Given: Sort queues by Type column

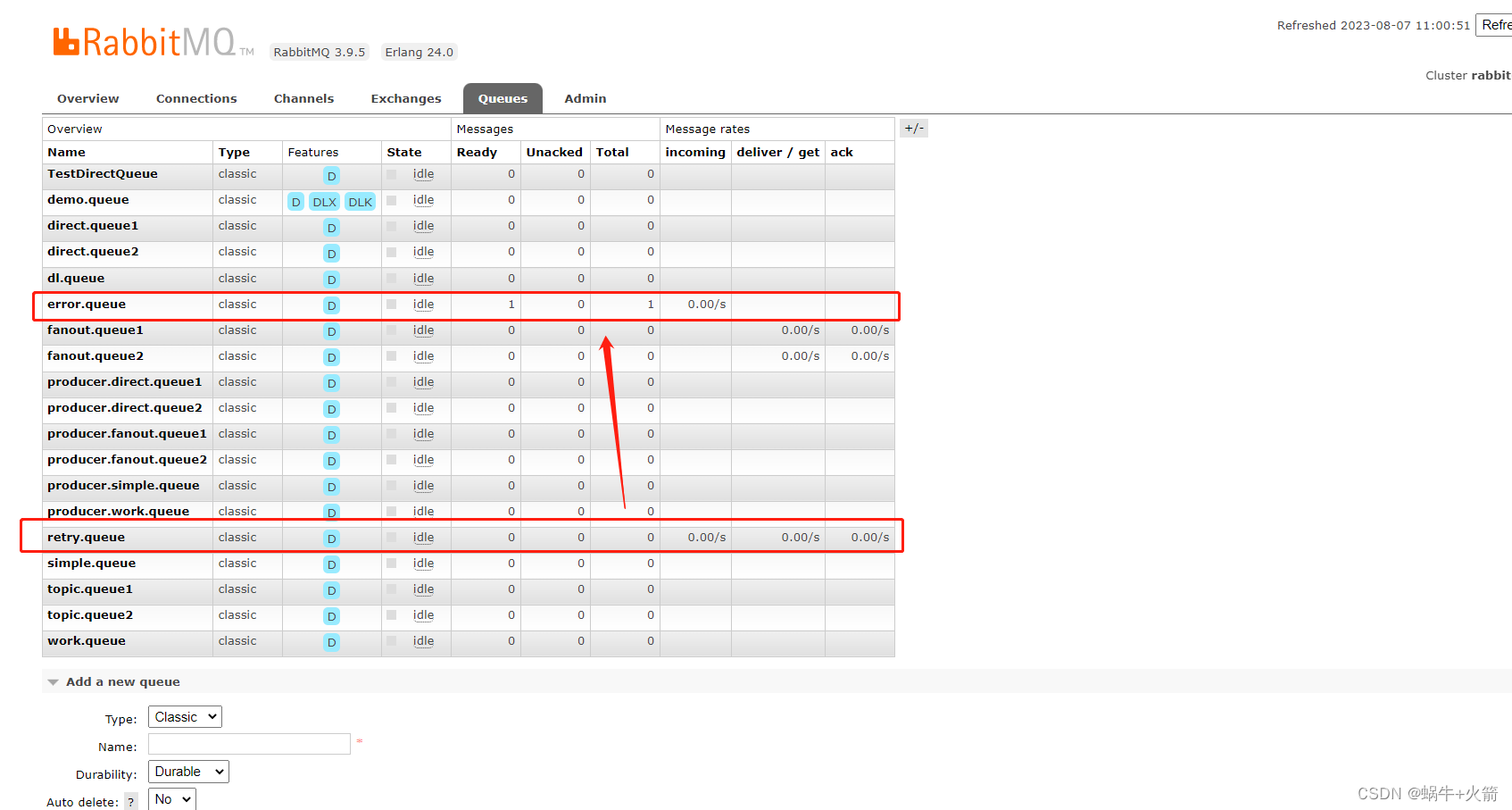Looking at the screenshot, I should [234, 153].
